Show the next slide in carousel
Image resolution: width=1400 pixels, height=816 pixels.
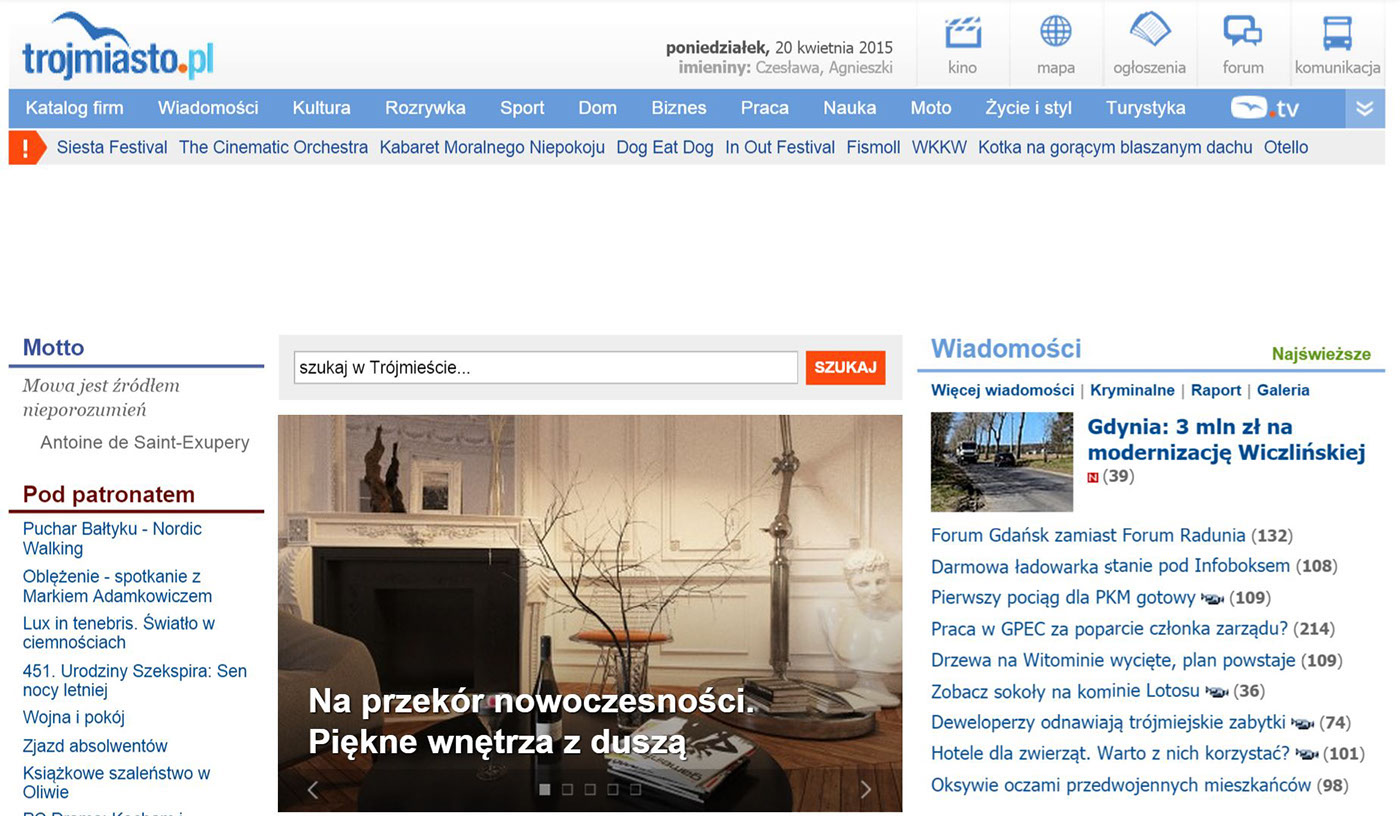[866, 790]
